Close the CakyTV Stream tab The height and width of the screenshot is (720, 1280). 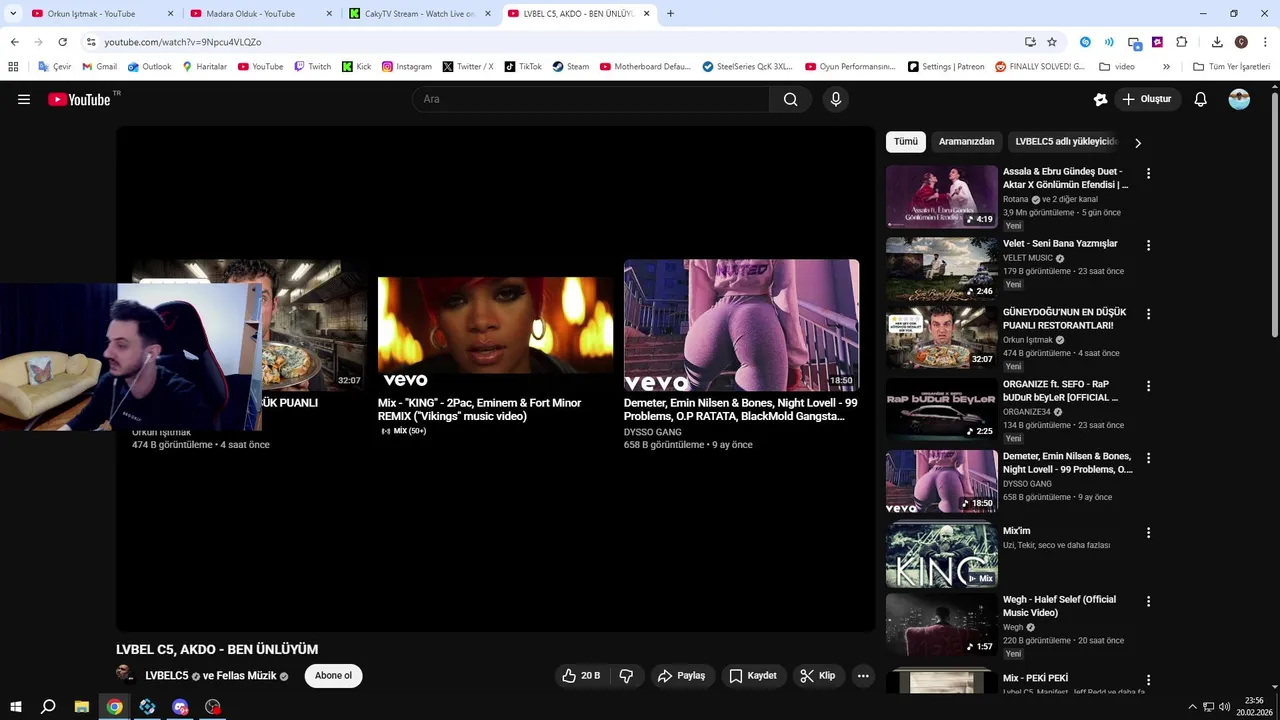point(488,14)
